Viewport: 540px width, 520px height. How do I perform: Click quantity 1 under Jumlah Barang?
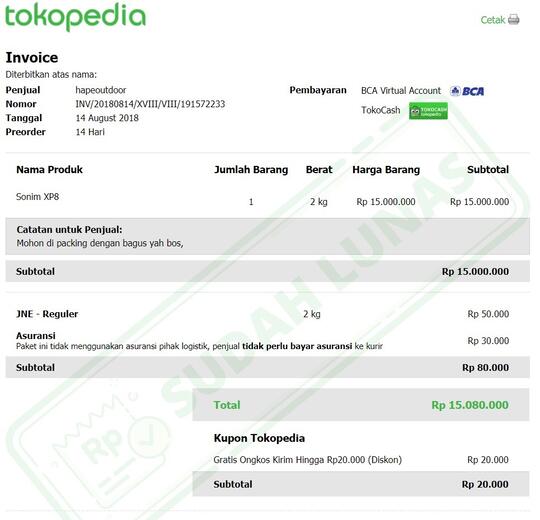tap(251, 202)
